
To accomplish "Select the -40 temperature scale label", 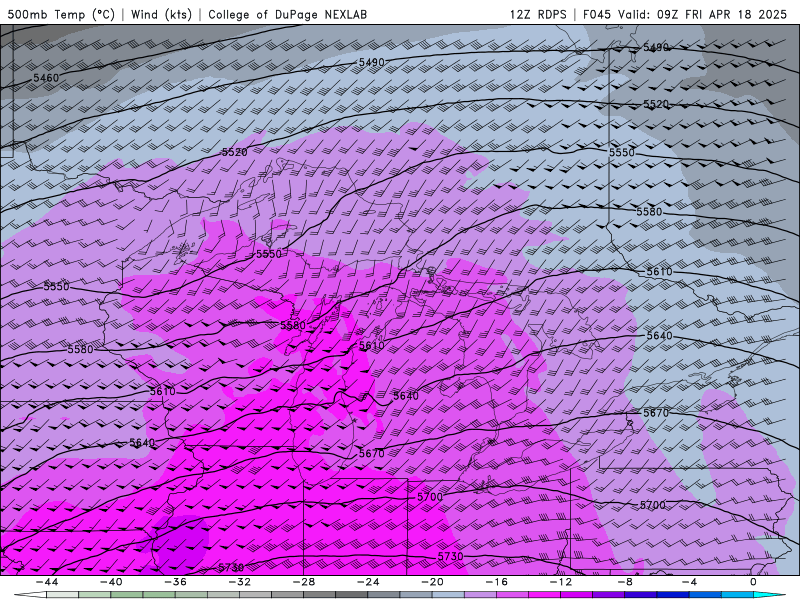I will pyautogui.click(x=111, y=582).
